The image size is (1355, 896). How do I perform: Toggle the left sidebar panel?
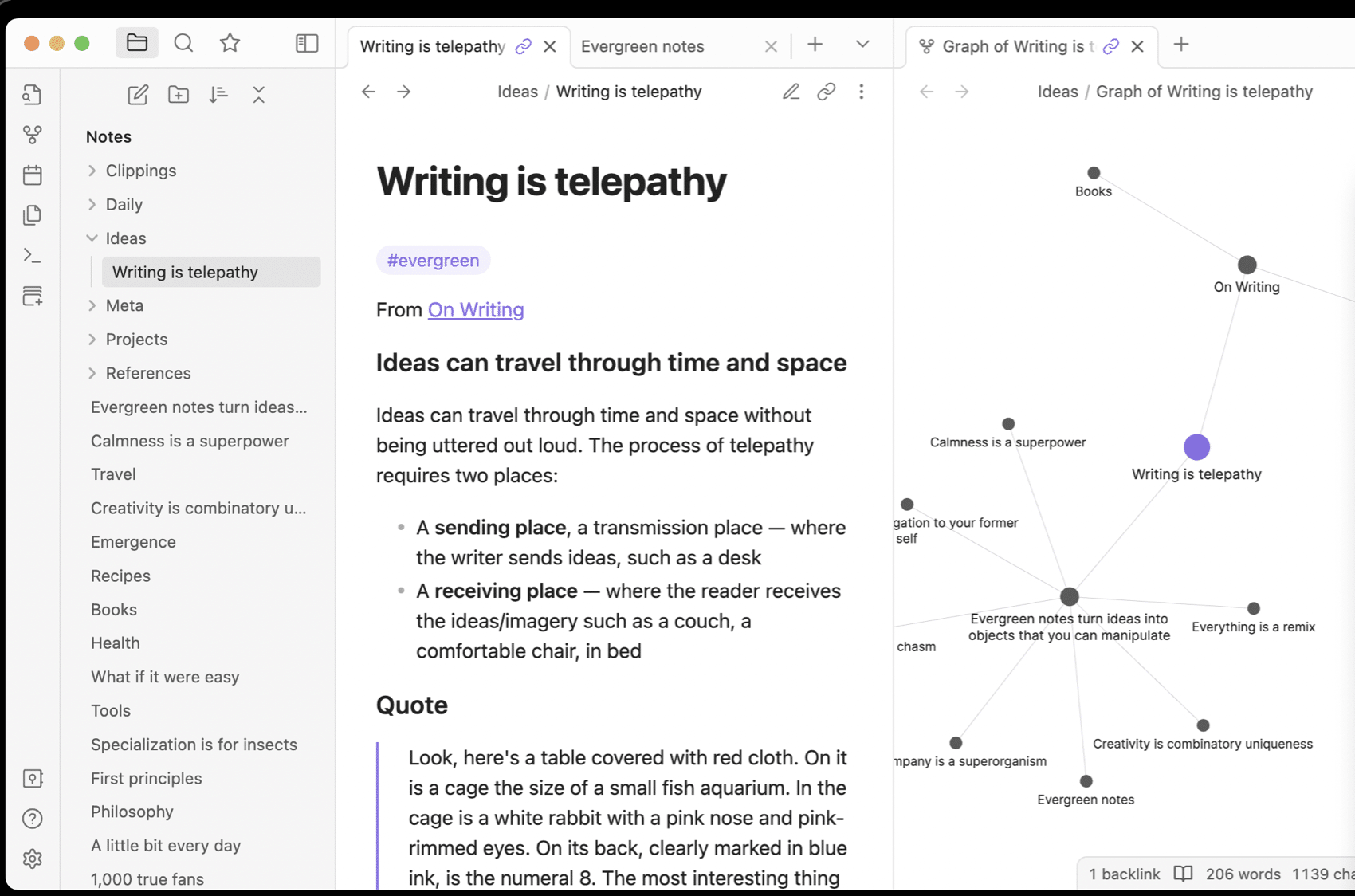click(x=306, y=43)
